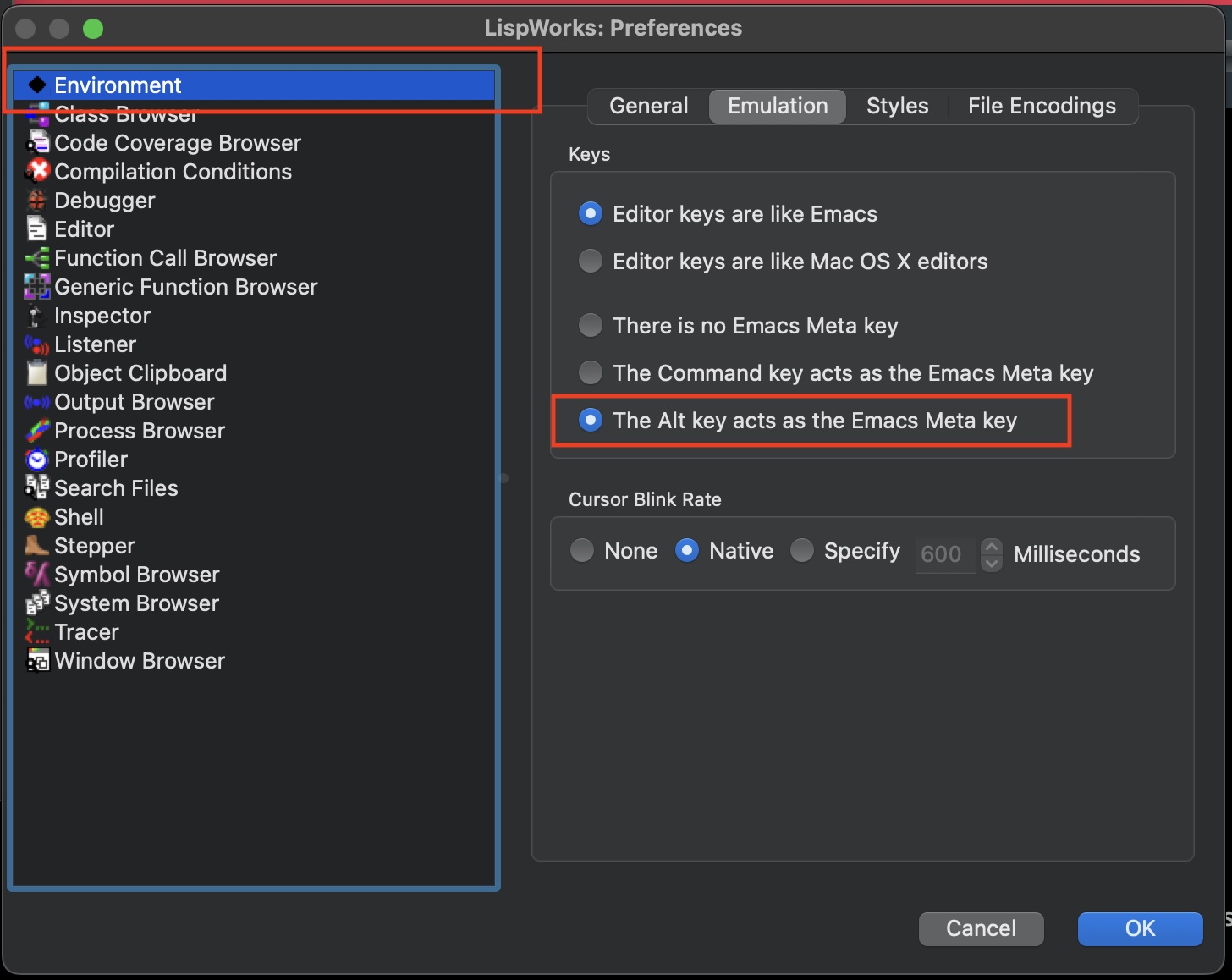
Task: Click the Profiler clock icon
Action: coord(37,460)
